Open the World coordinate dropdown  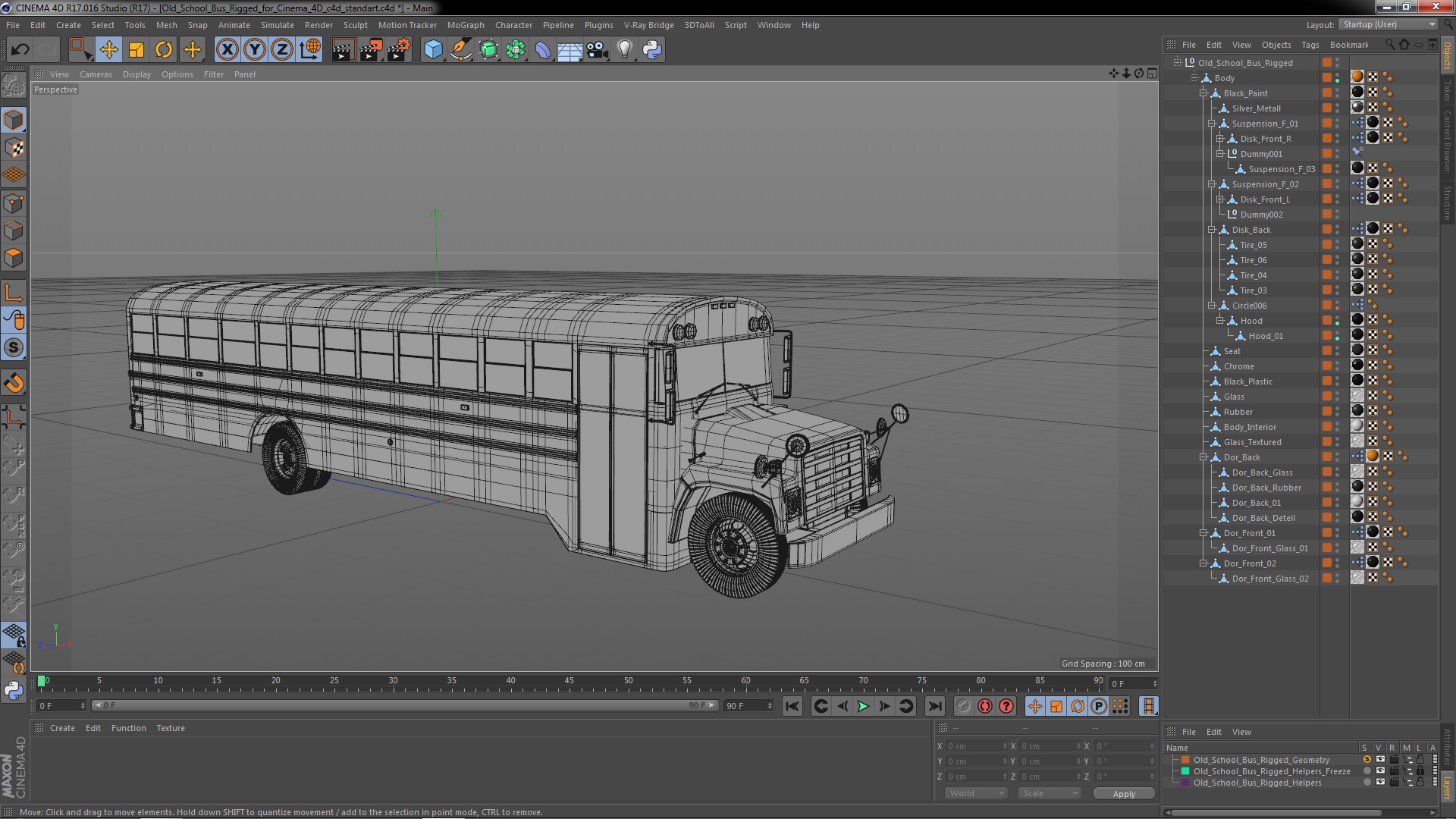click(976, 793)
